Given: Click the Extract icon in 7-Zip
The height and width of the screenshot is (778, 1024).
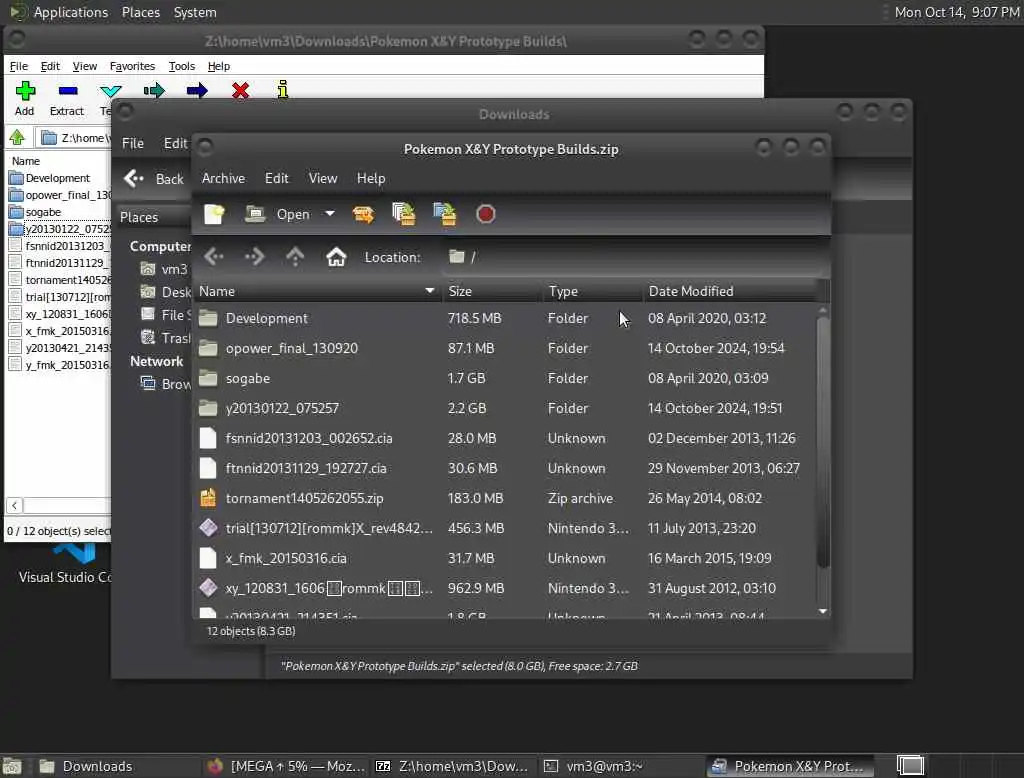Looking at the screenshot, I should pyautogui.click(x=67, y=91).
